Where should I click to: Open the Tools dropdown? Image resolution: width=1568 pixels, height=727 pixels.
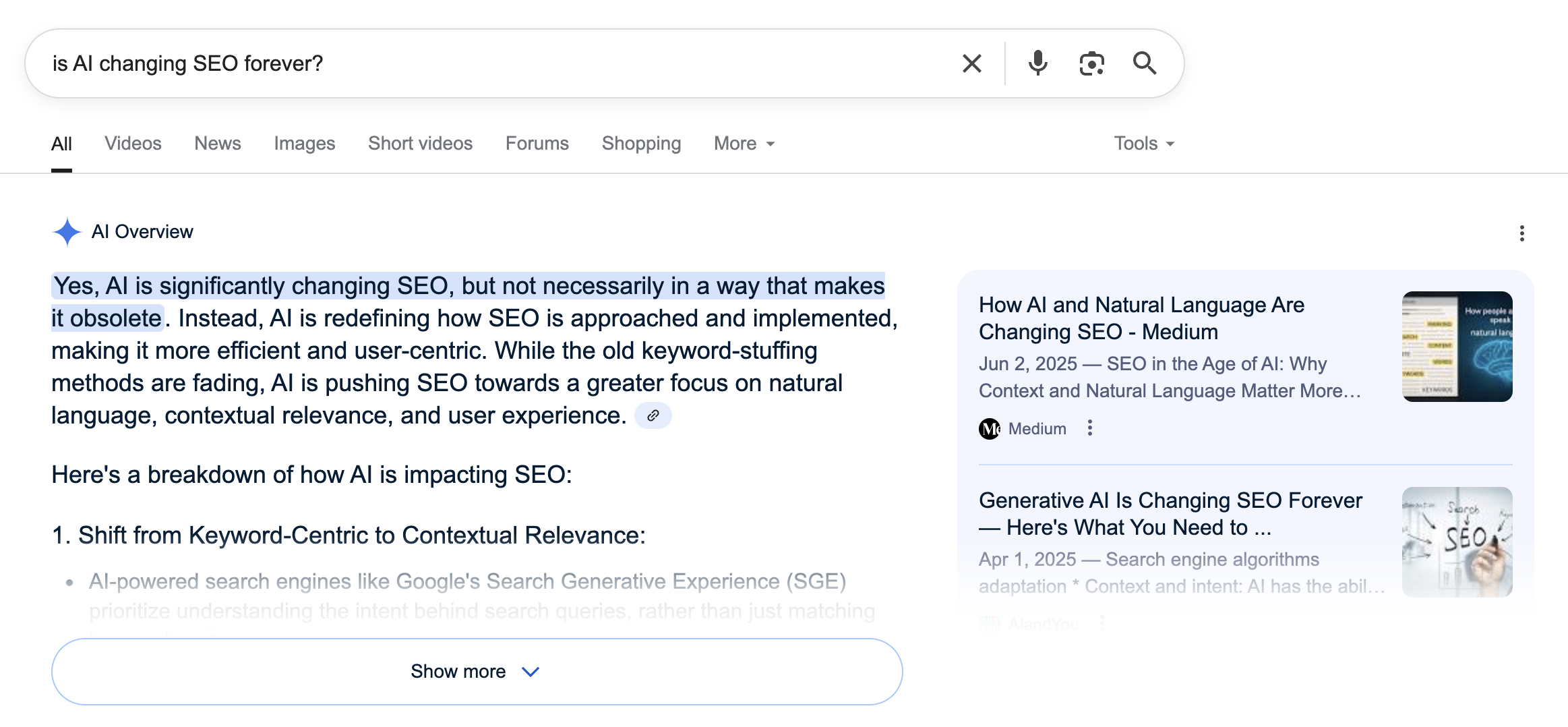click(x=1143, y=144)
